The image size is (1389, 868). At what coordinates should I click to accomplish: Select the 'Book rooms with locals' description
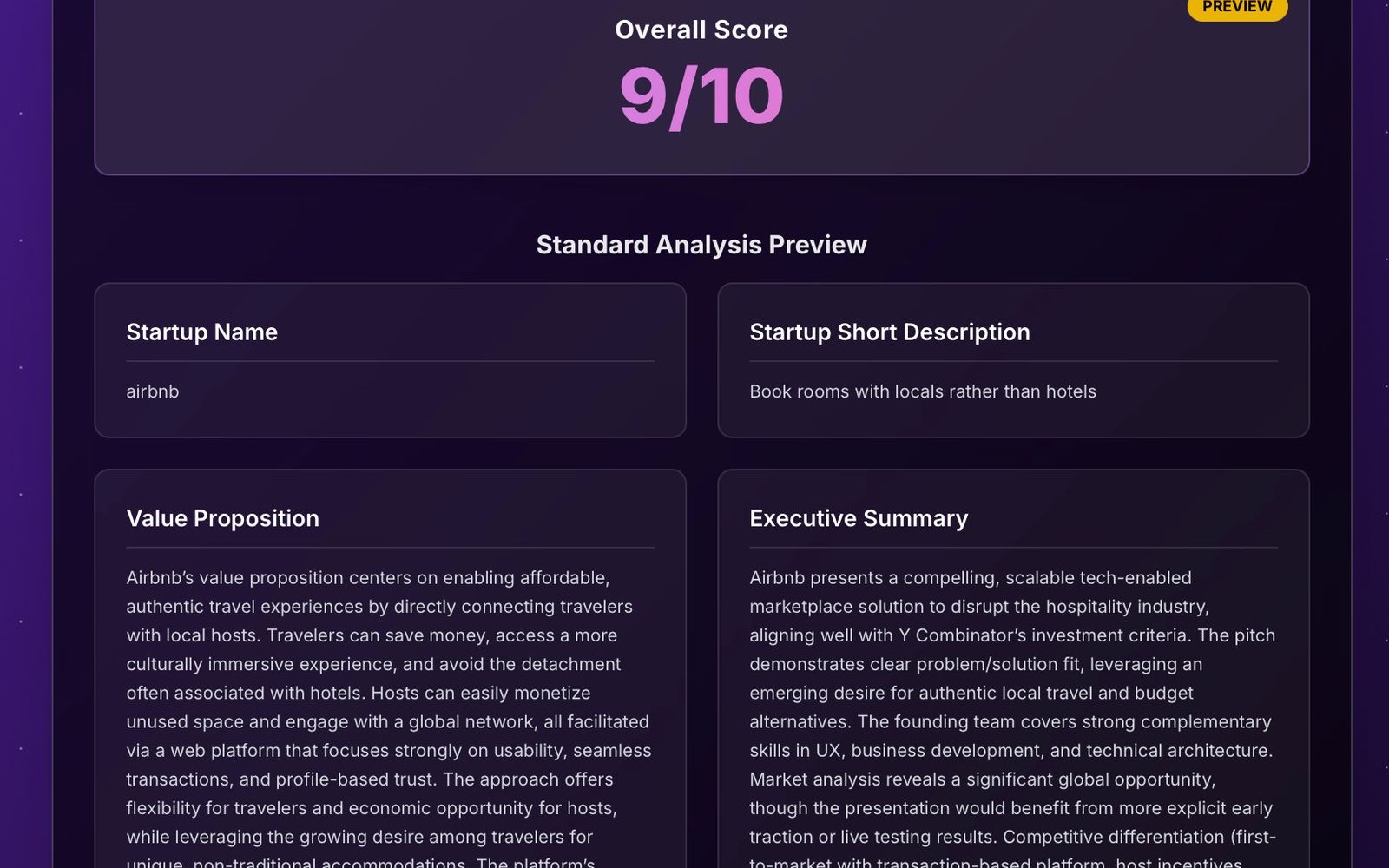pos(923,391)
